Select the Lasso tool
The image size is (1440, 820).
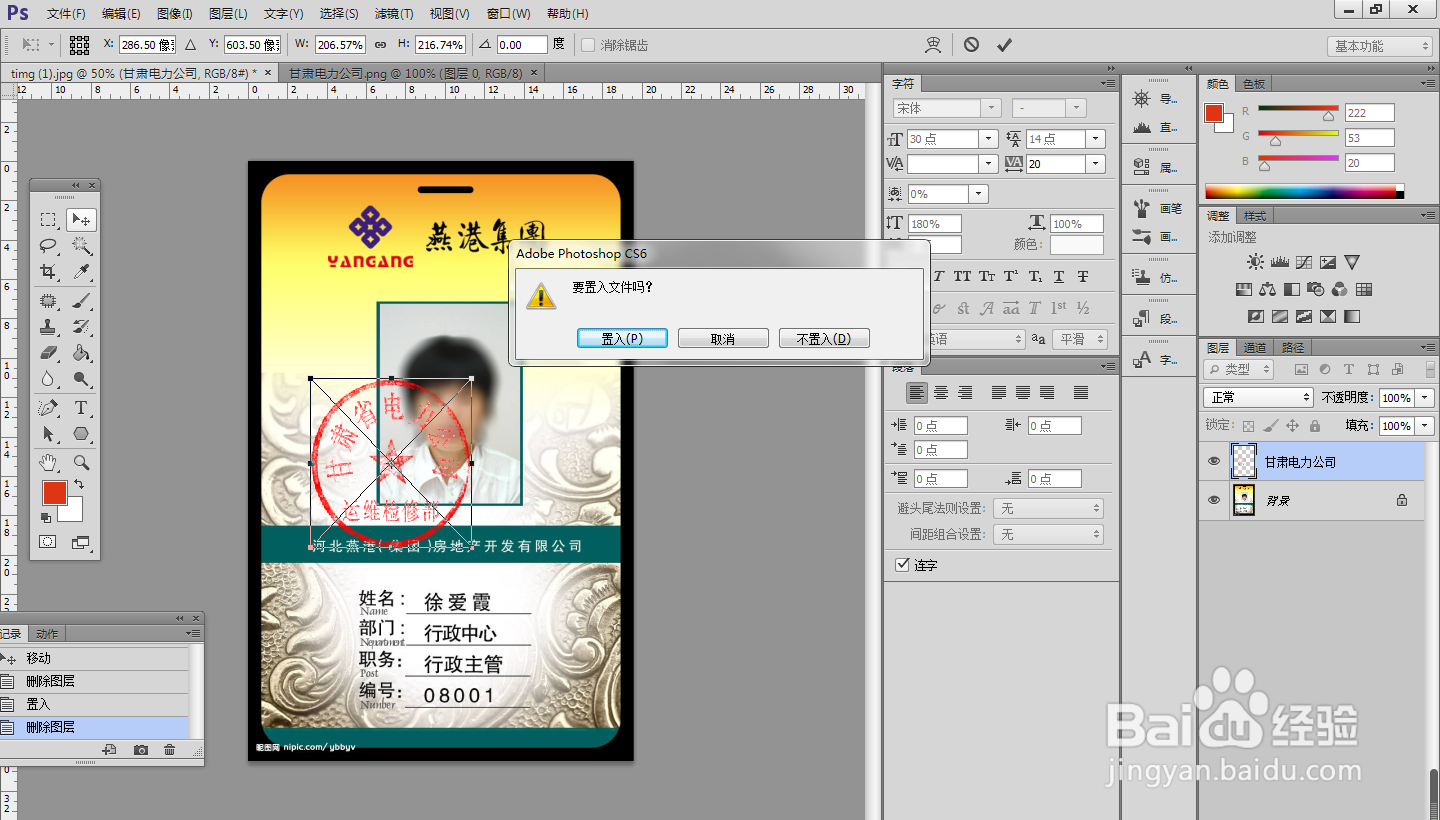tap(48, 246)
